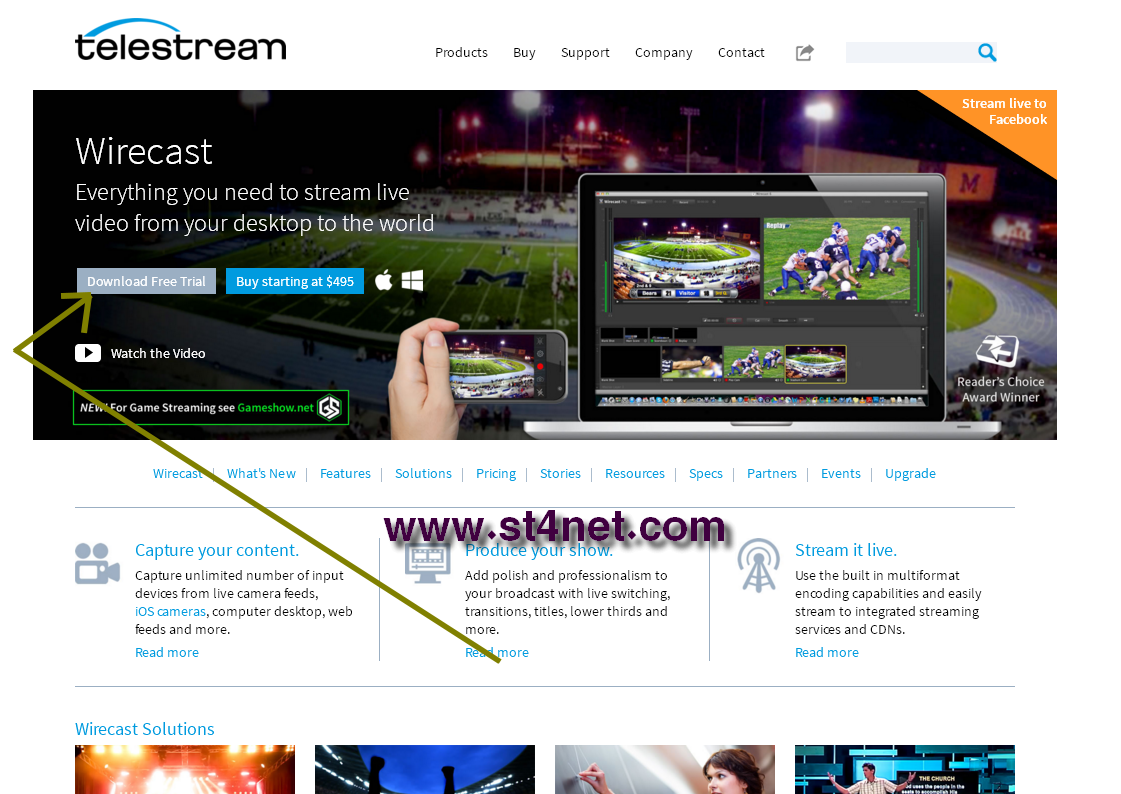Select the Events tab

click(841, 473)
